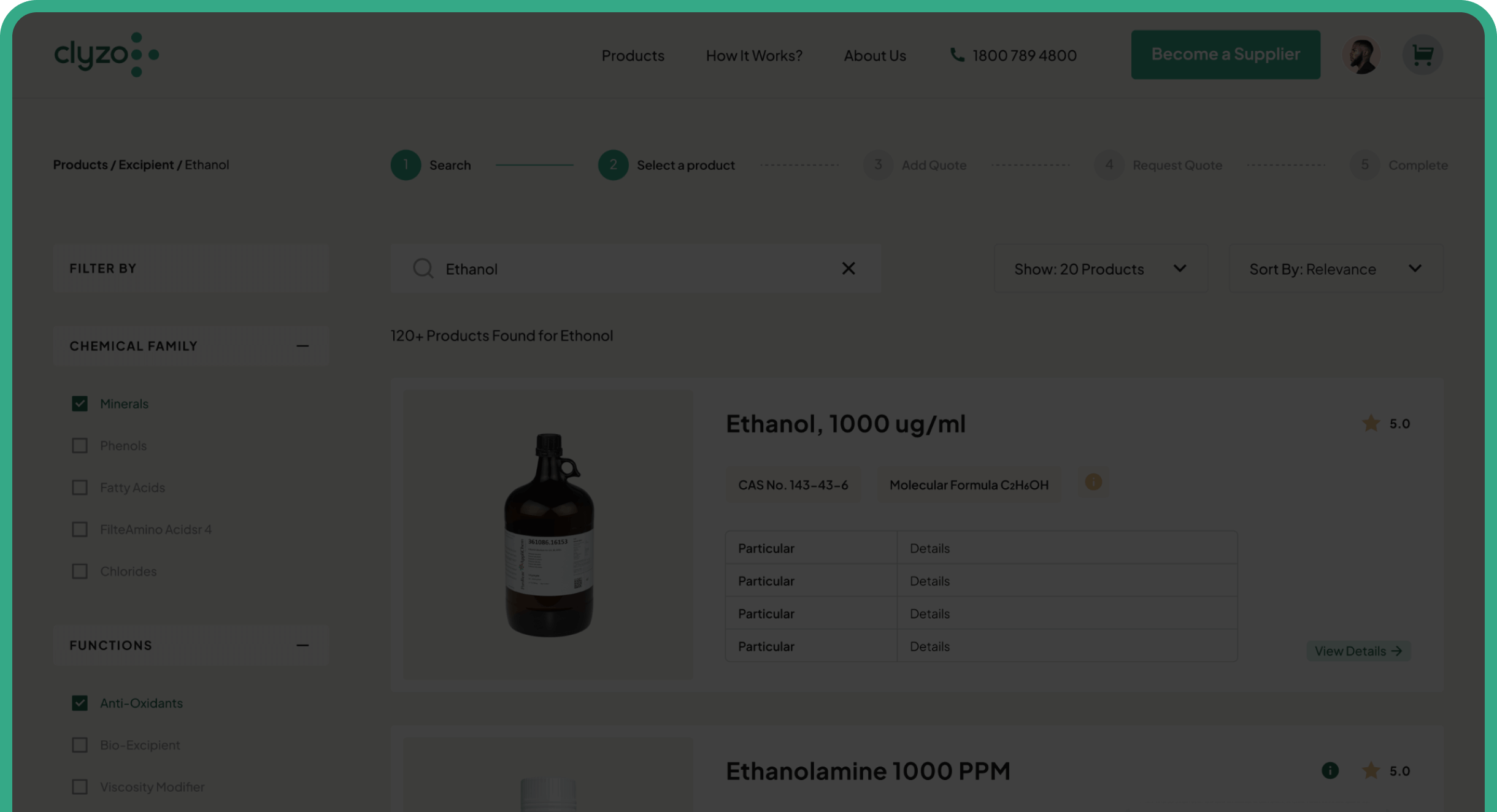Uncheck the Minerals filter
This screenshot has height=812, width=1497.
tap(80, 404)
